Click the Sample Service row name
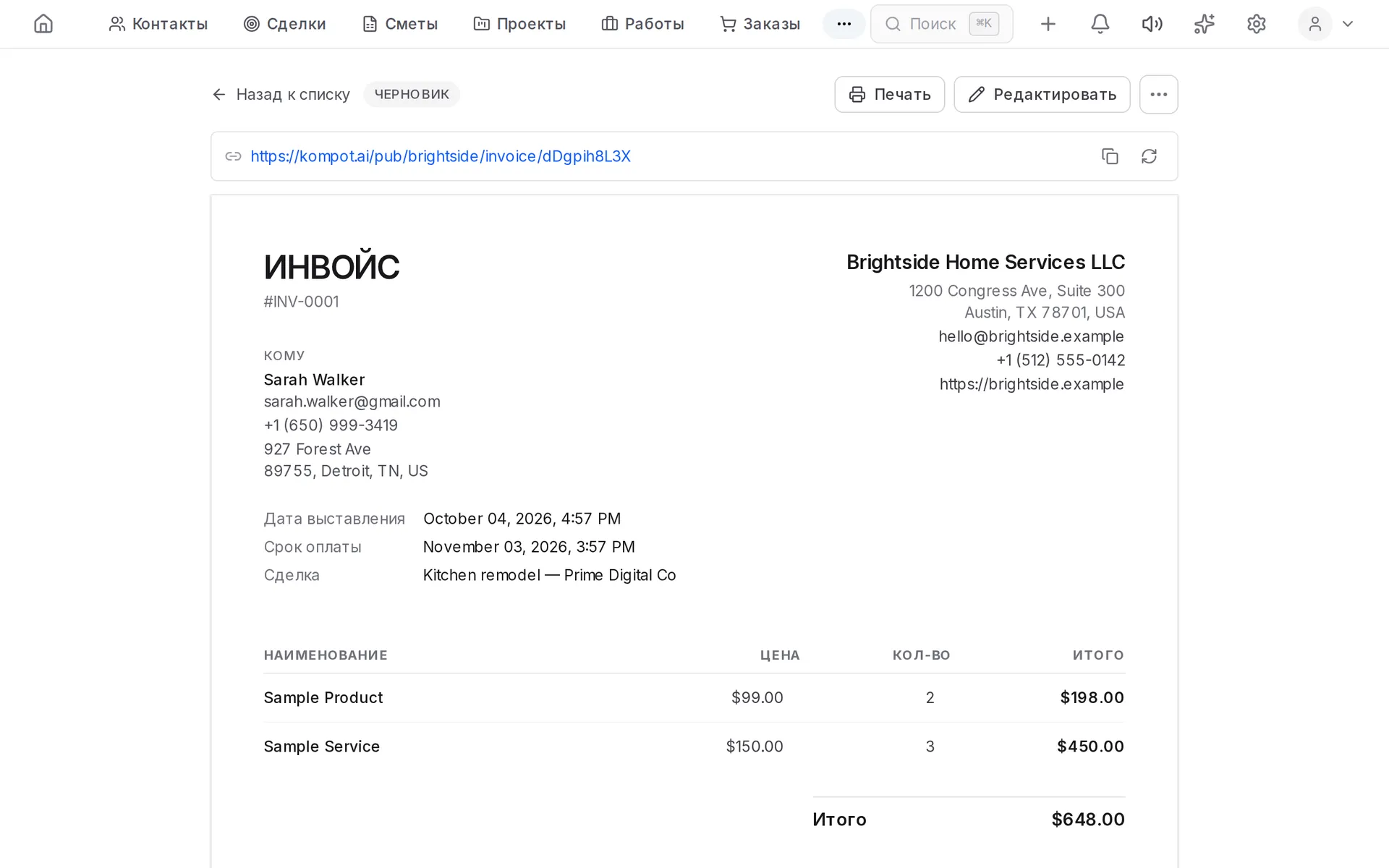The width and height of the screenshot is (1389, 868). pos(321,746)
